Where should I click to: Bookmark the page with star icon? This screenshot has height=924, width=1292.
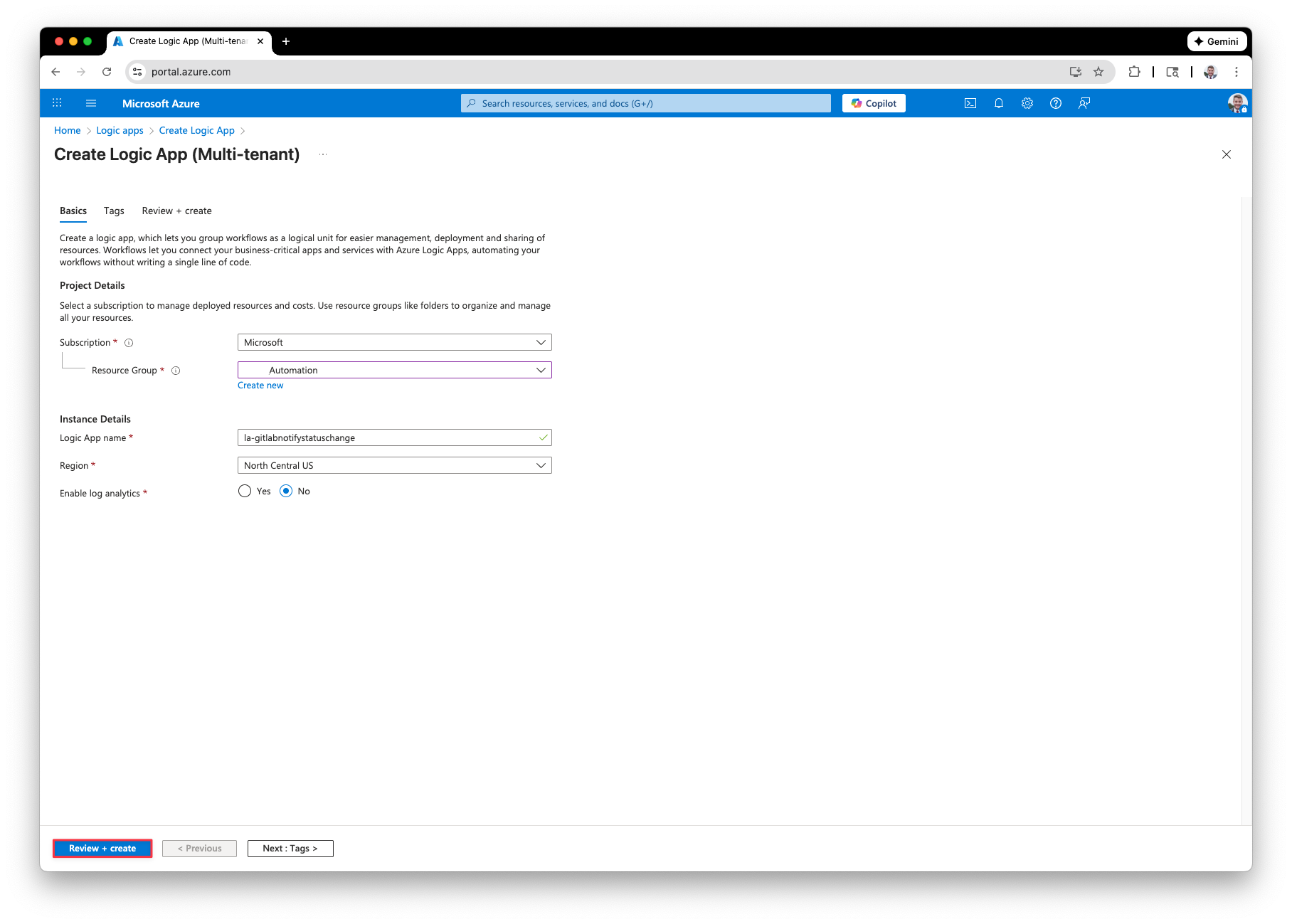coord(1098,72)
